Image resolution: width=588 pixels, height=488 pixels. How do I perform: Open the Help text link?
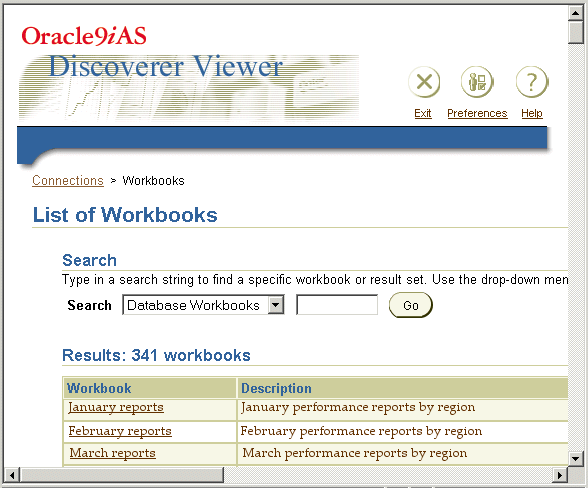(532, 113)
